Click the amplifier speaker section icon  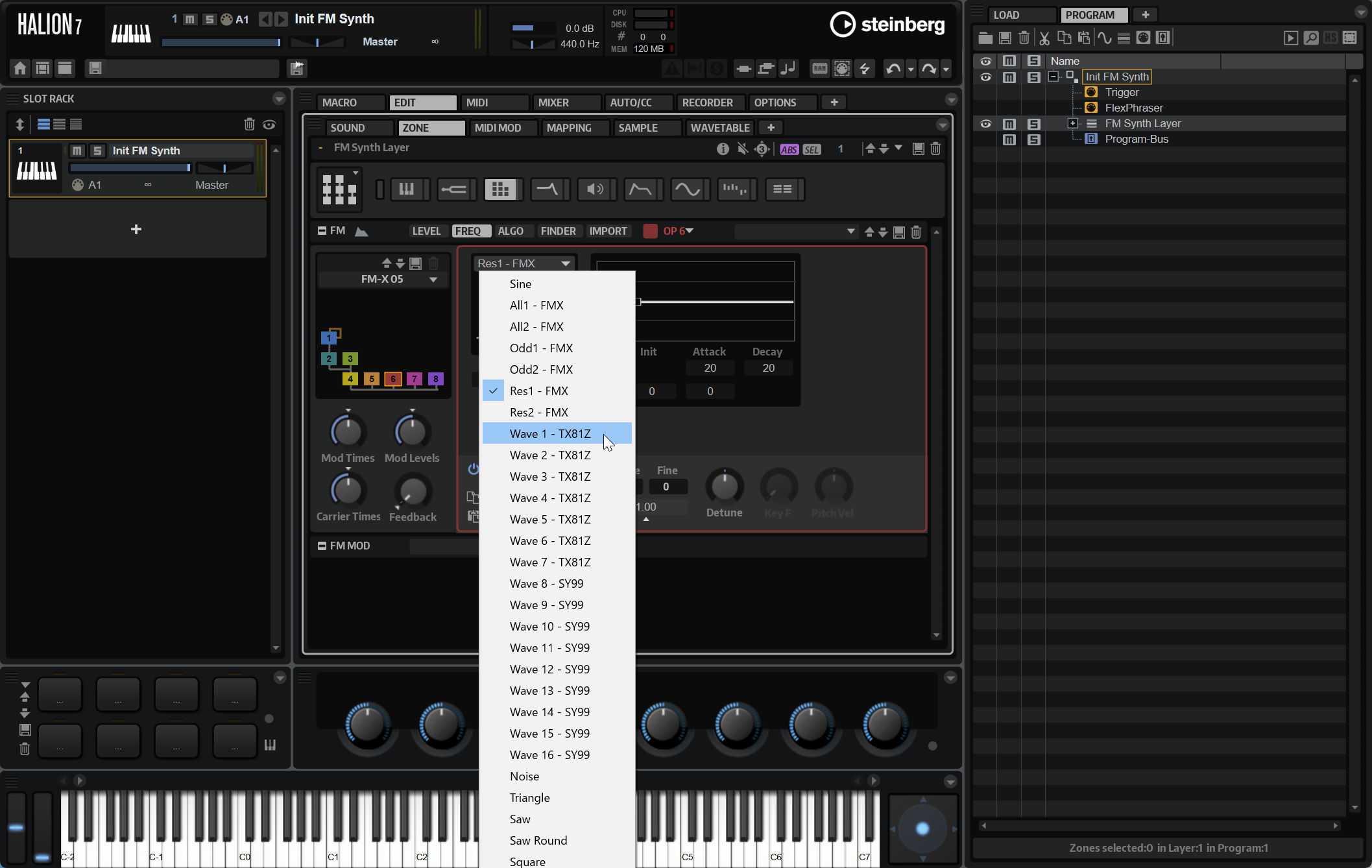click(x=594, y=189)
